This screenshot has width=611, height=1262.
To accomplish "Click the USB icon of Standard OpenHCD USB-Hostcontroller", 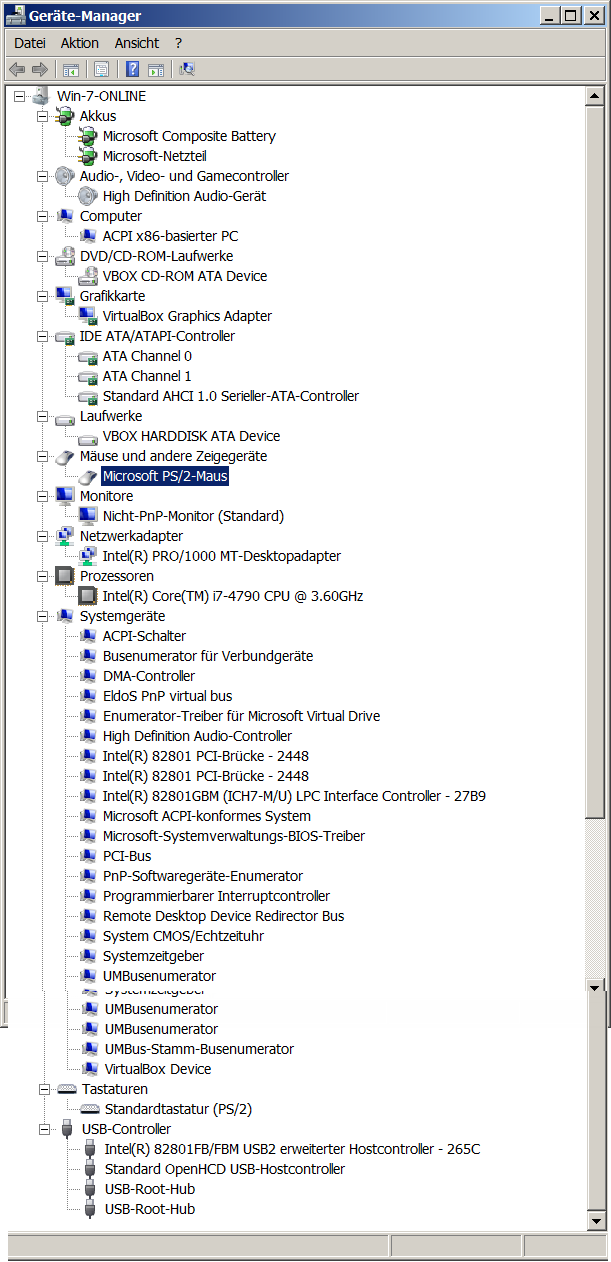I will coord(91,1169).
